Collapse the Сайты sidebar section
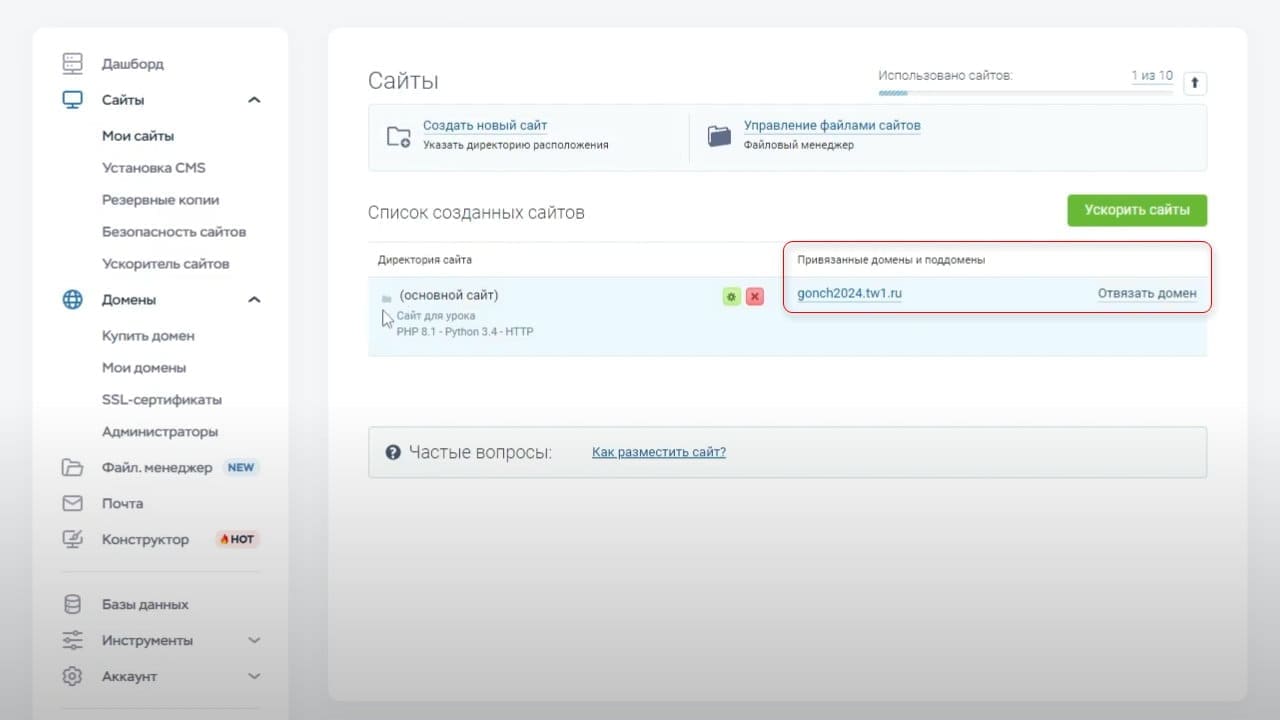The height and width of the screenshot is (720, 1280). coord(254,100)
